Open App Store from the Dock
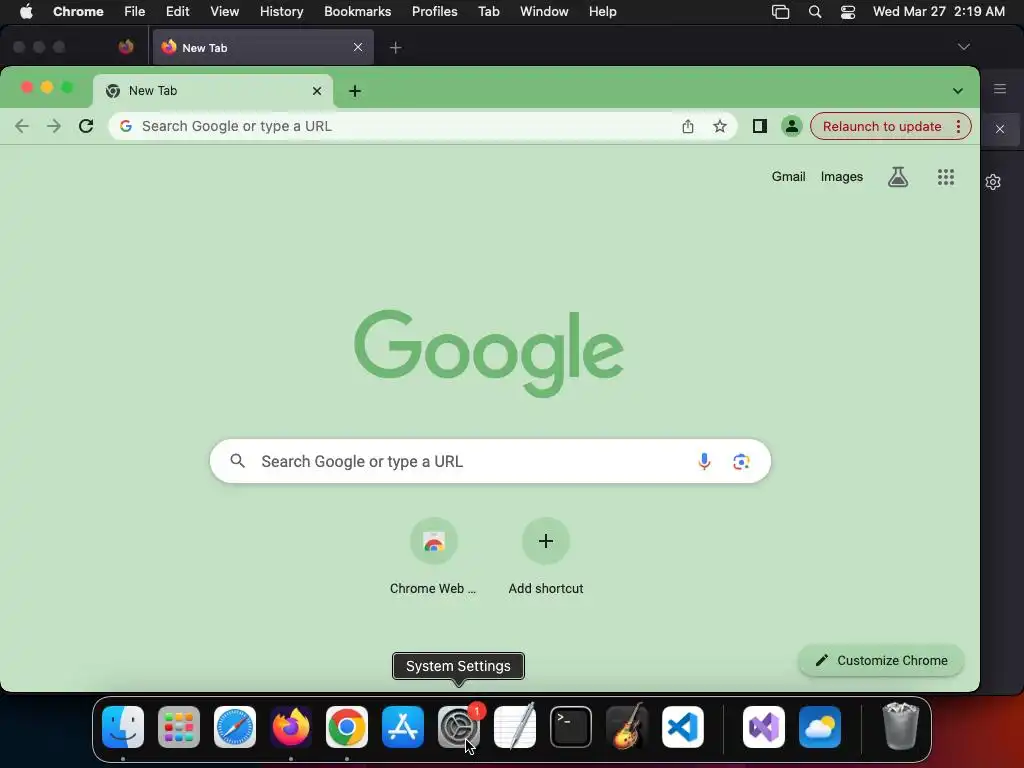Viewport: 1024px width, 768px height. click(403, 727)
